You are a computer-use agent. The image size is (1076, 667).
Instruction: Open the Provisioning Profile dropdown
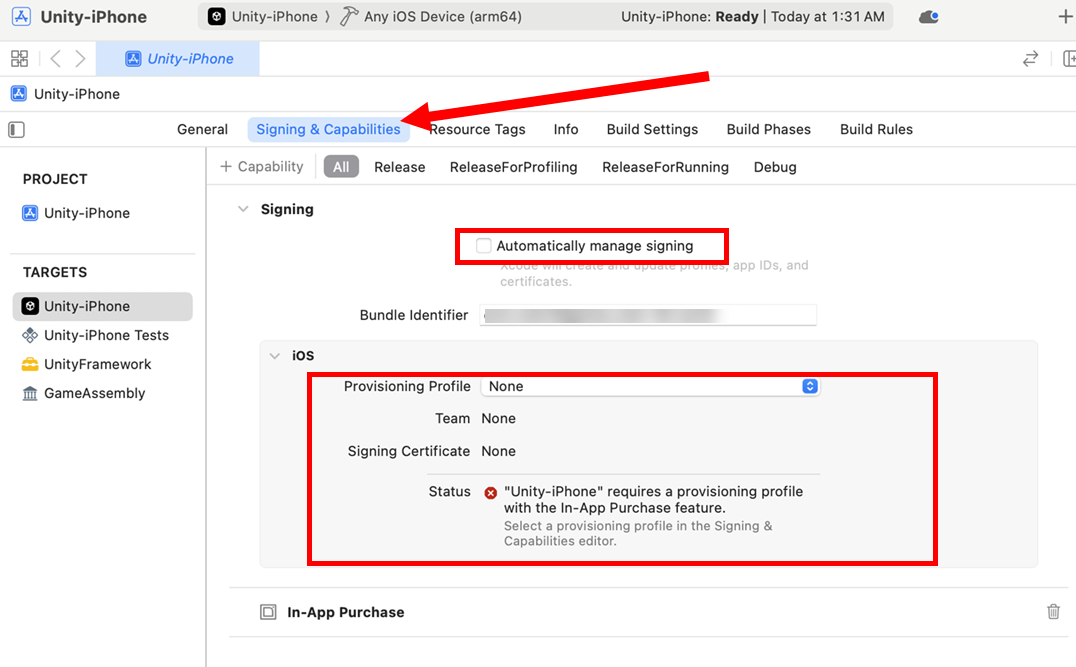(x=649, y=386)
